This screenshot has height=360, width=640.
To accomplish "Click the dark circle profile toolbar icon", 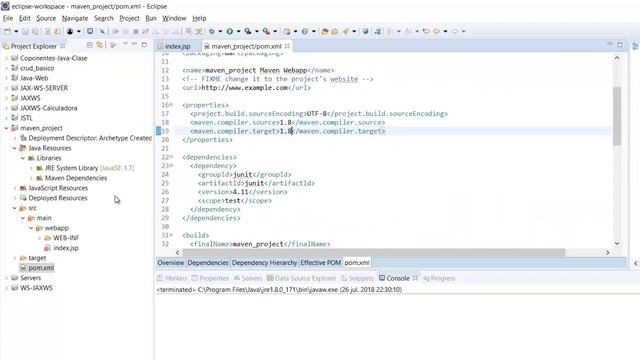I will (70, 31).
